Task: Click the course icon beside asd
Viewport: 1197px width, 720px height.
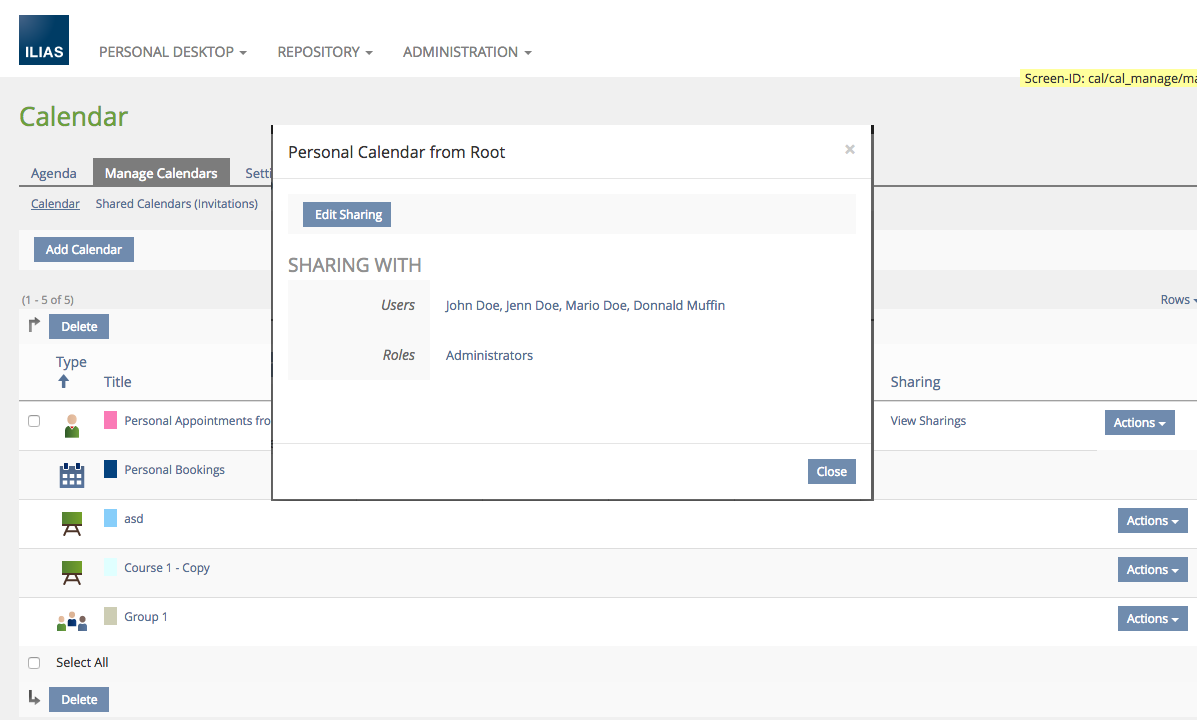Action: tap(71, 523)
